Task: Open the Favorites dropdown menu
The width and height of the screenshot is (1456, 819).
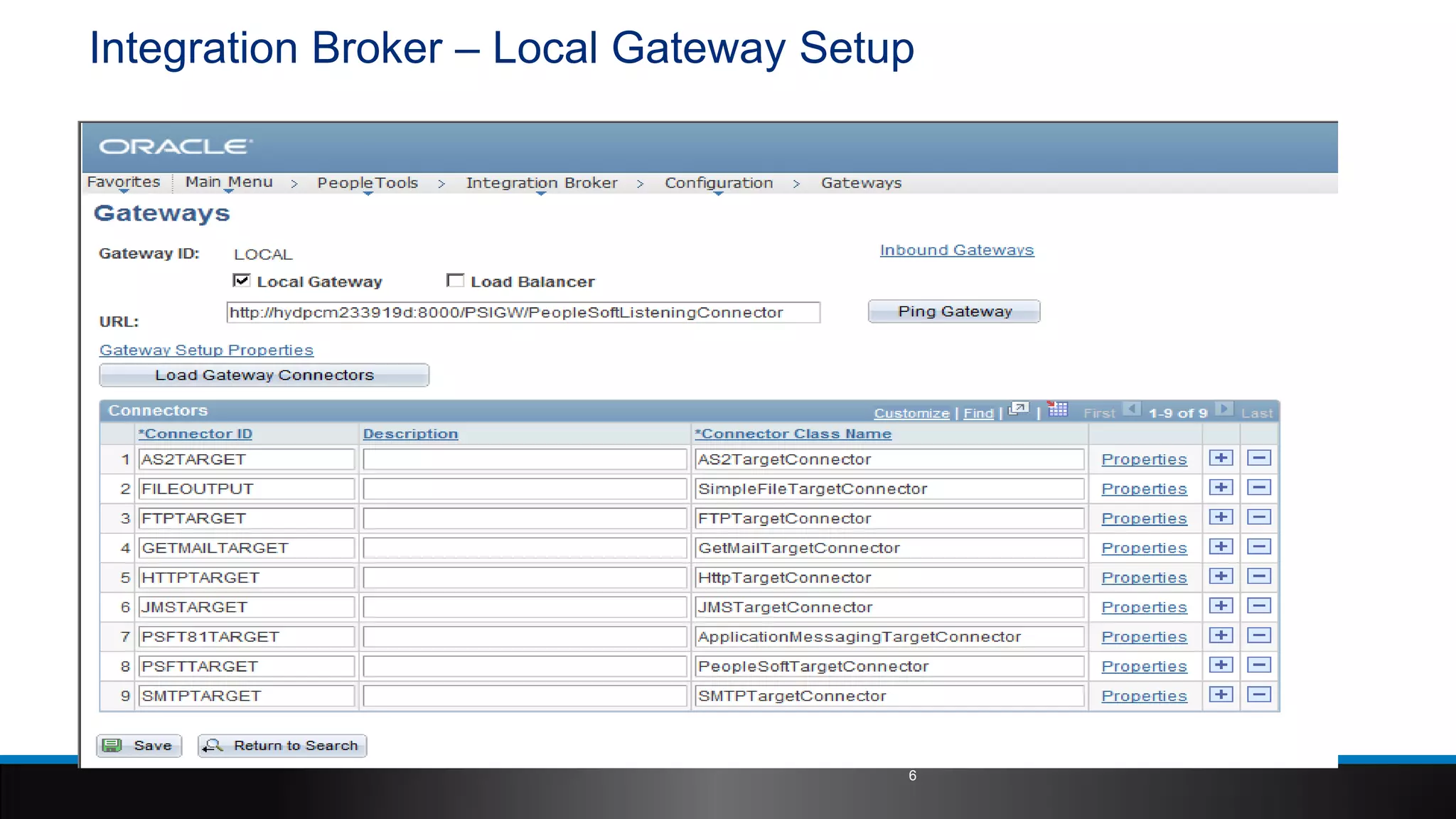Action: coord(124,183)
